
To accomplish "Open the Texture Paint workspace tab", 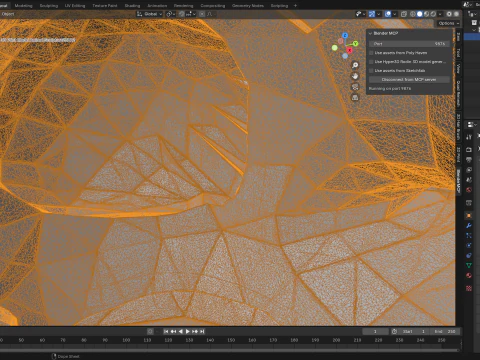I will (x=105, y=6).
